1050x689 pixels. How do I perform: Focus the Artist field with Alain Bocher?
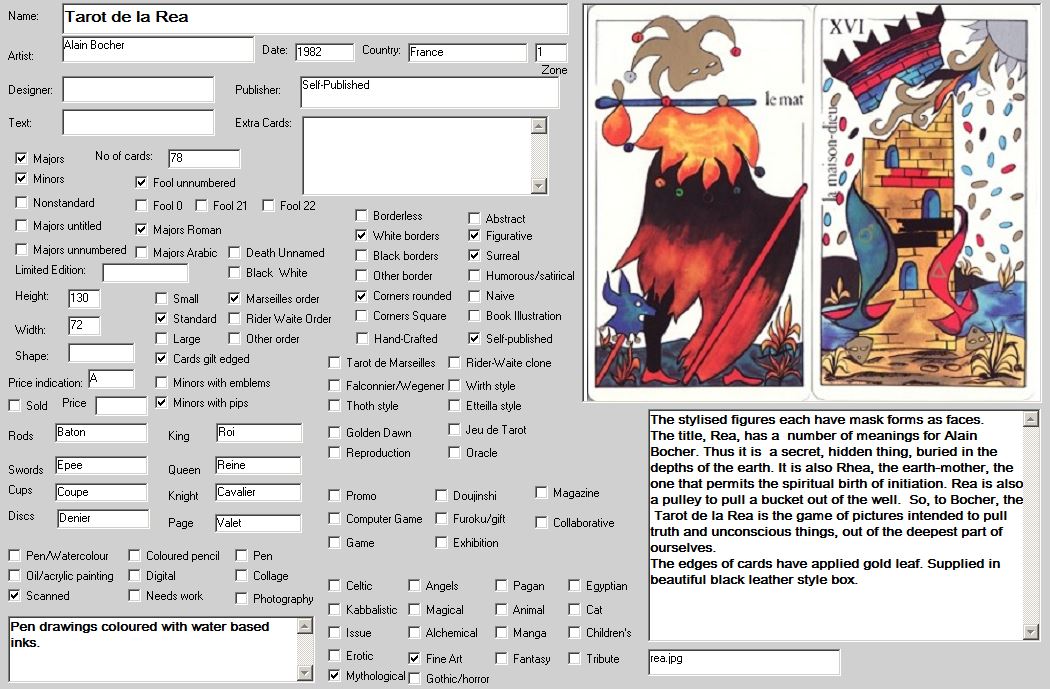[157, 50]
